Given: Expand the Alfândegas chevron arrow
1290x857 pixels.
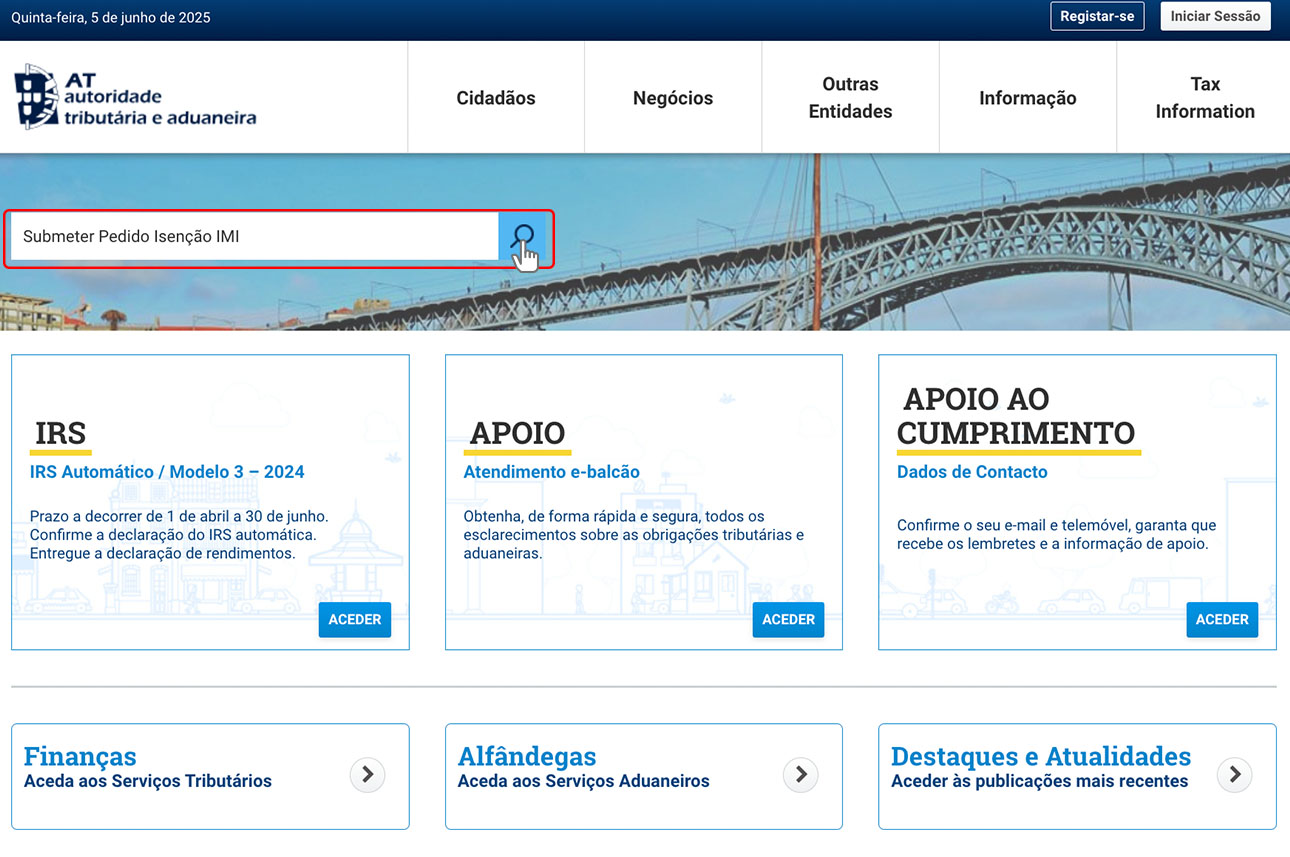Looking at the screenshot, I should [800, 774].
